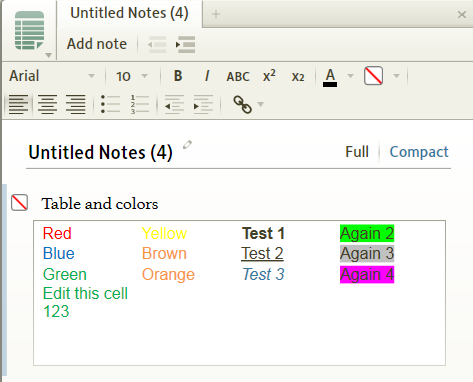Insert a bulleted list
Screen dimensions: 473x382
click(110, 105)
